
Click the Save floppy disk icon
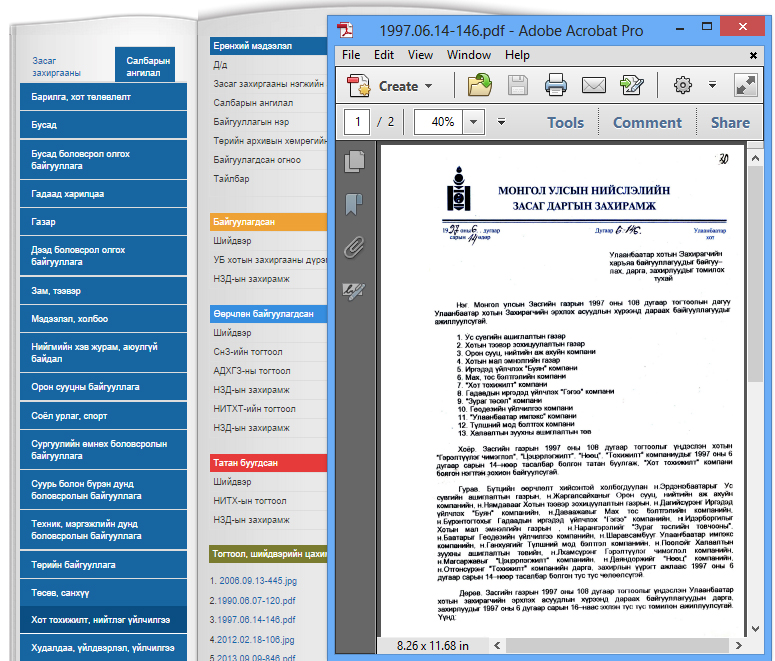pos(518,86)
